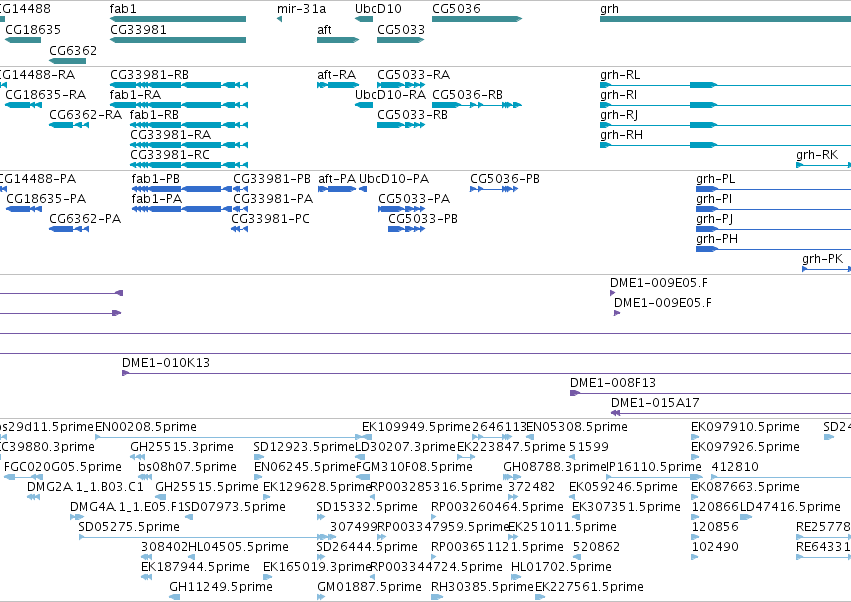Click the EK097910.5prime EST label
The height and width of the screenshot is (602, 851).
coord(745,427)
